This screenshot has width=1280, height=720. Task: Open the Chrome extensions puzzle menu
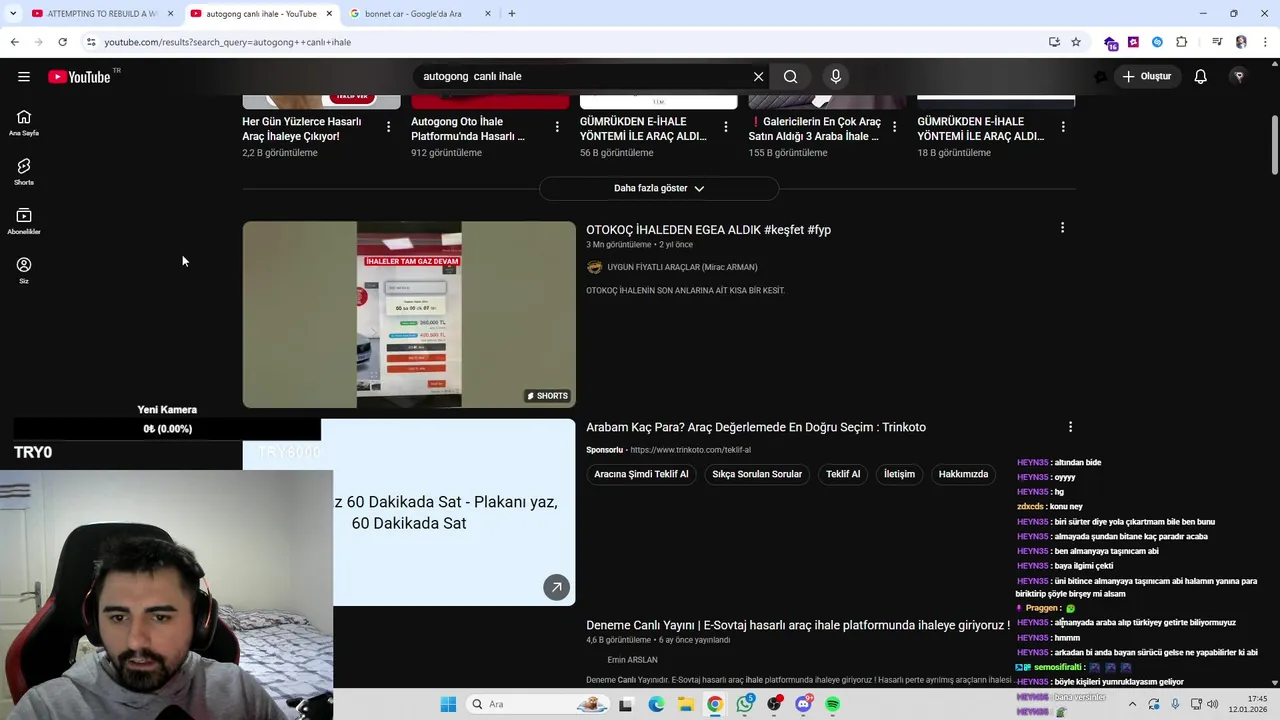coord(1181,42)
